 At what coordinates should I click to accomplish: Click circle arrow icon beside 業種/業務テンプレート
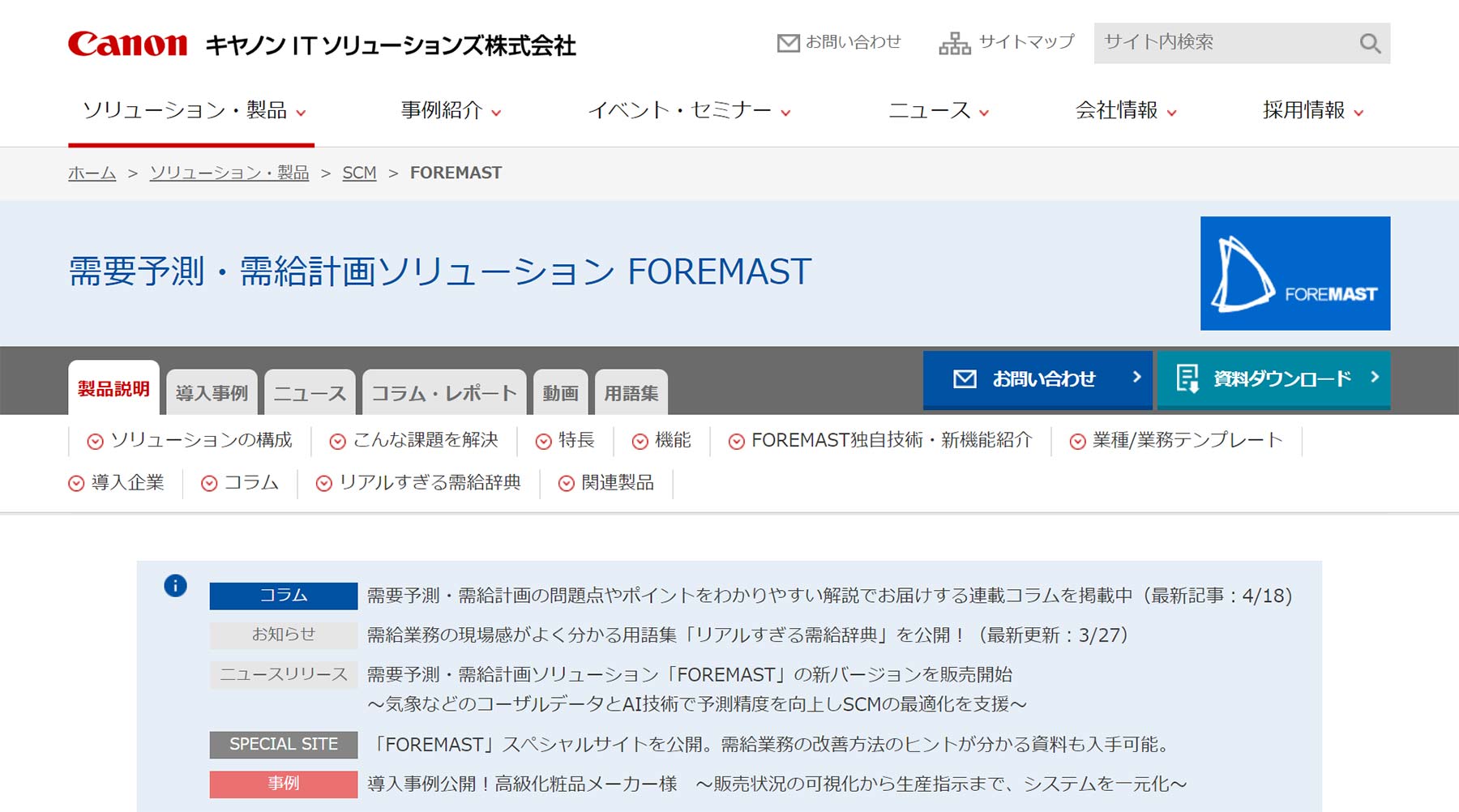1077,441
